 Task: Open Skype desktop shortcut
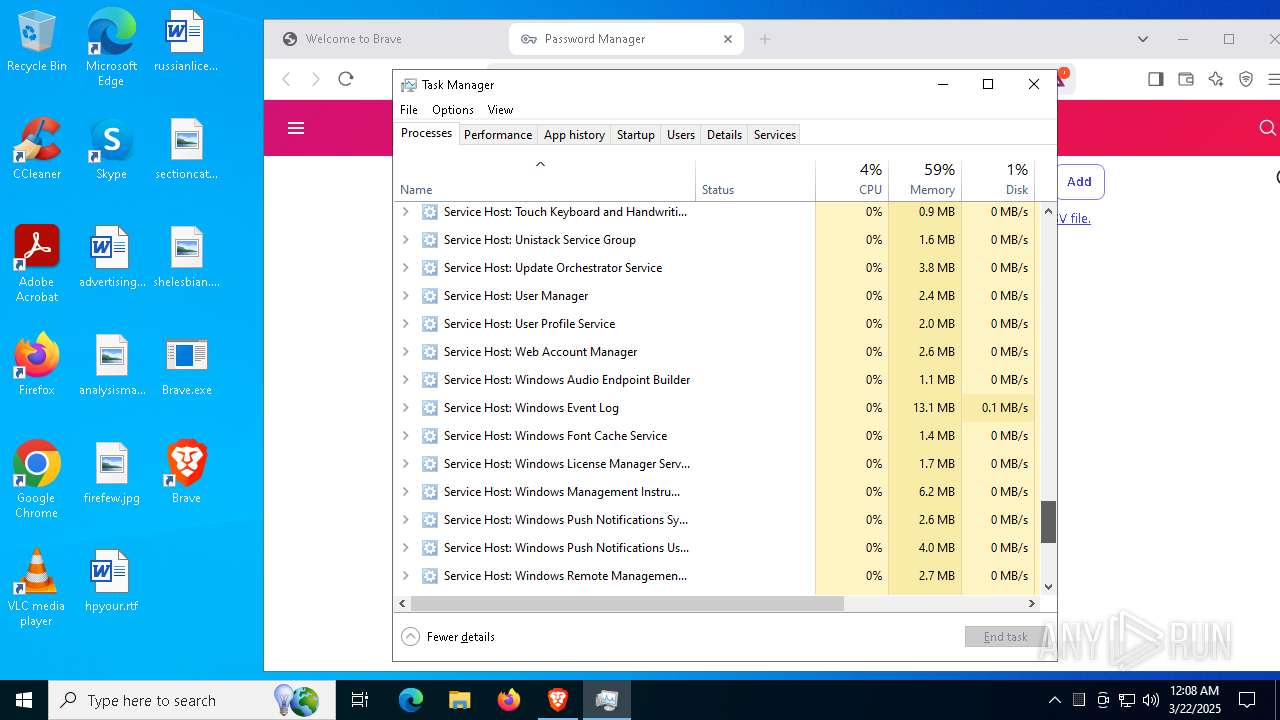tap(111, 149)
